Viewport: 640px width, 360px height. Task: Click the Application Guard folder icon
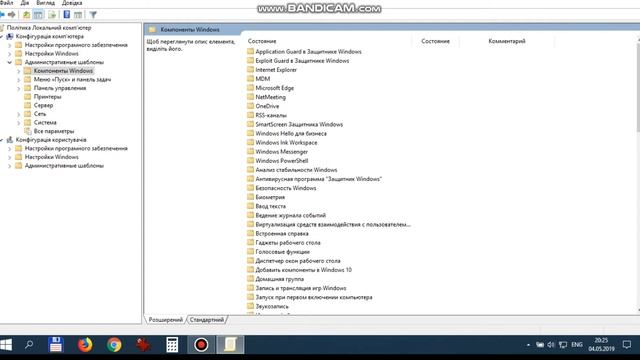pos(250,51)
